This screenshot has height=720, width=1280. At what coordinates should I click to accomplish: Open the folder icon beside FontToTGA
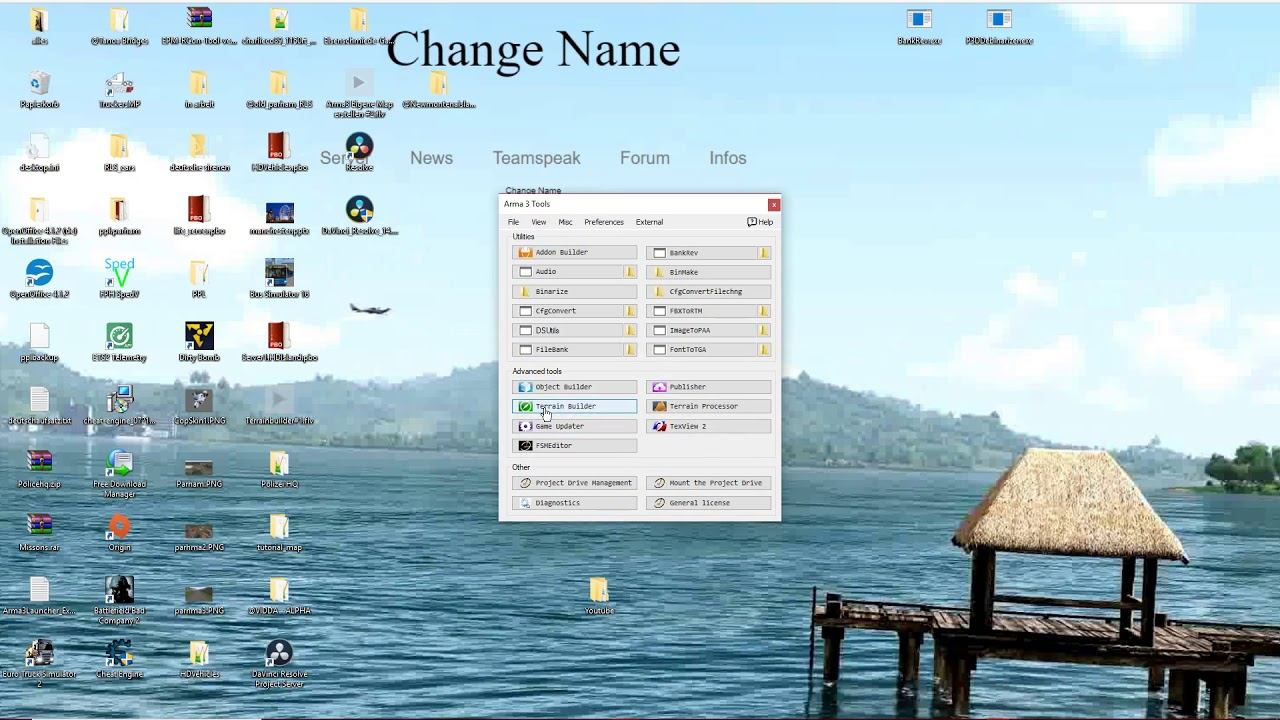tap(764, 350)
